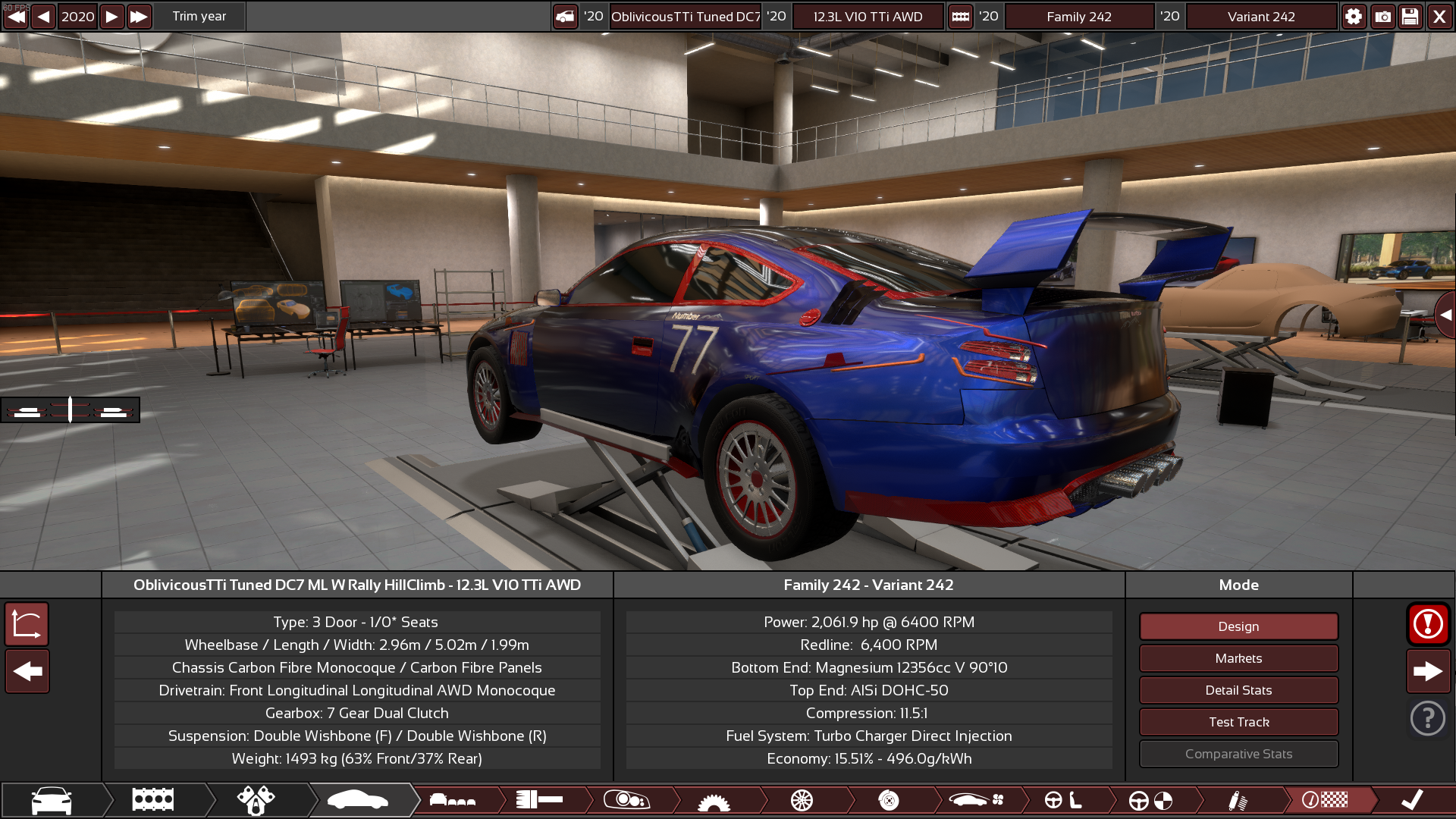Step the trim year forward by one
1456x819 pixels.
[x=111, y=16]
